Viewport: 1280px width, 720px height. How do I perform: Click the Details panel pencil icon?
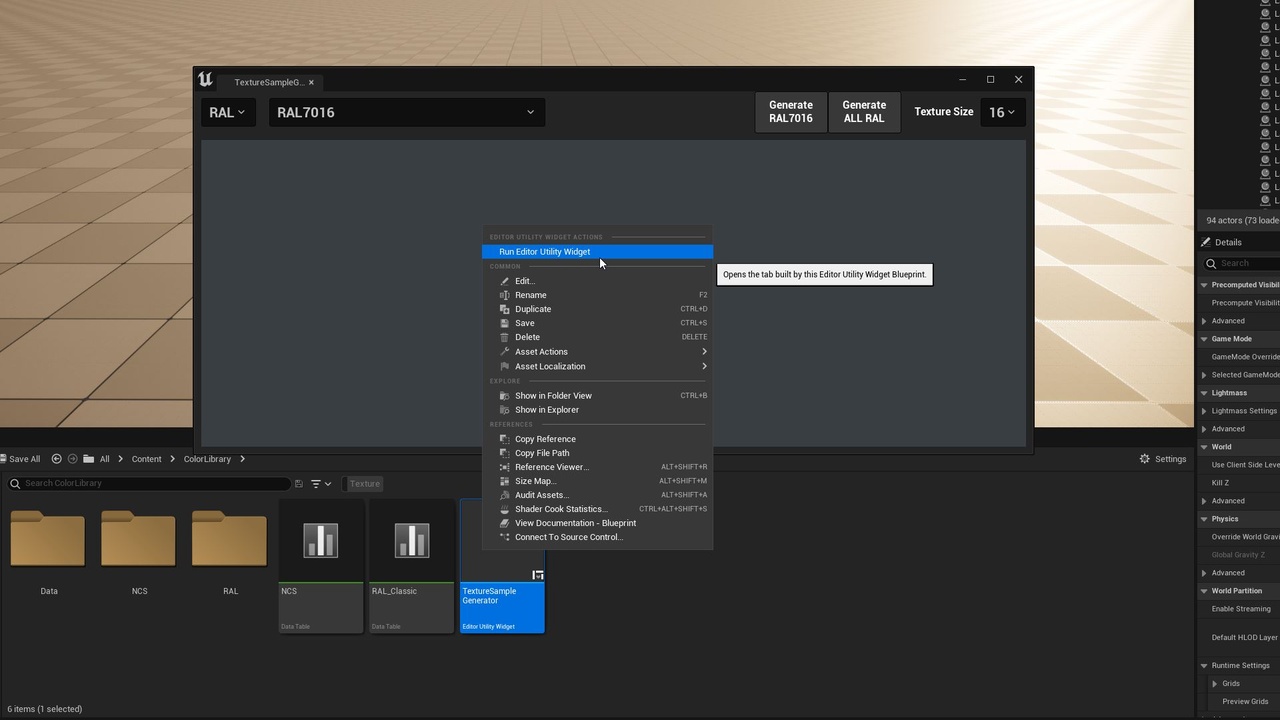point(1206,242)
